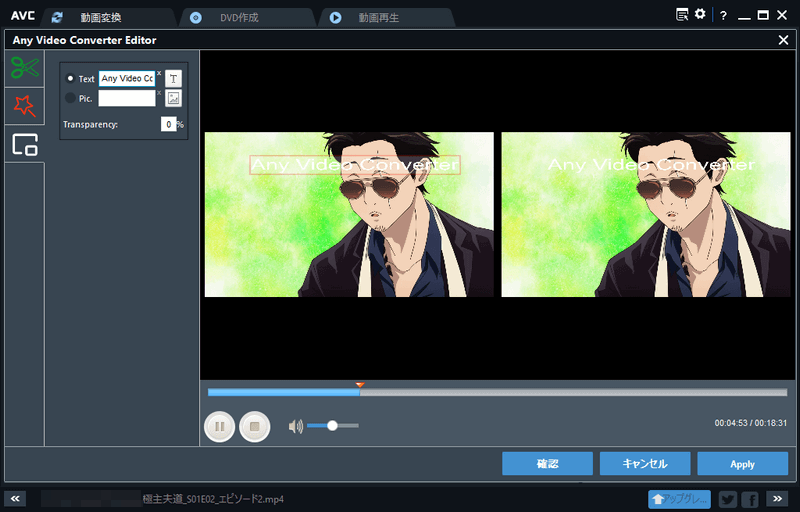Open the font settings T icon
The width and height of the screenshot is (800, 512).
[173, 79]
